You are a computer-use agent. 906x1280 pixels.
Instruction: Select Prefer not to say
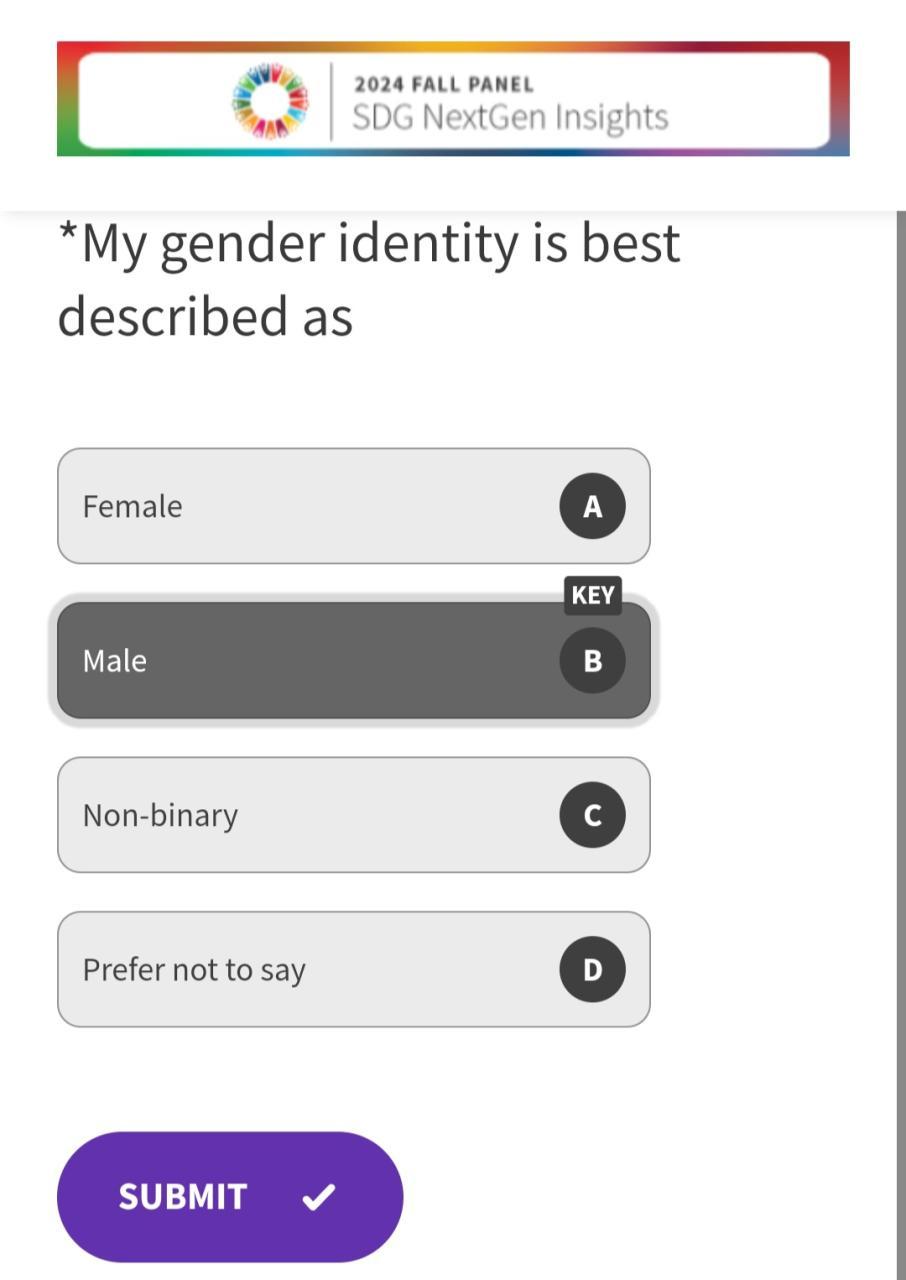click(300, 969)
